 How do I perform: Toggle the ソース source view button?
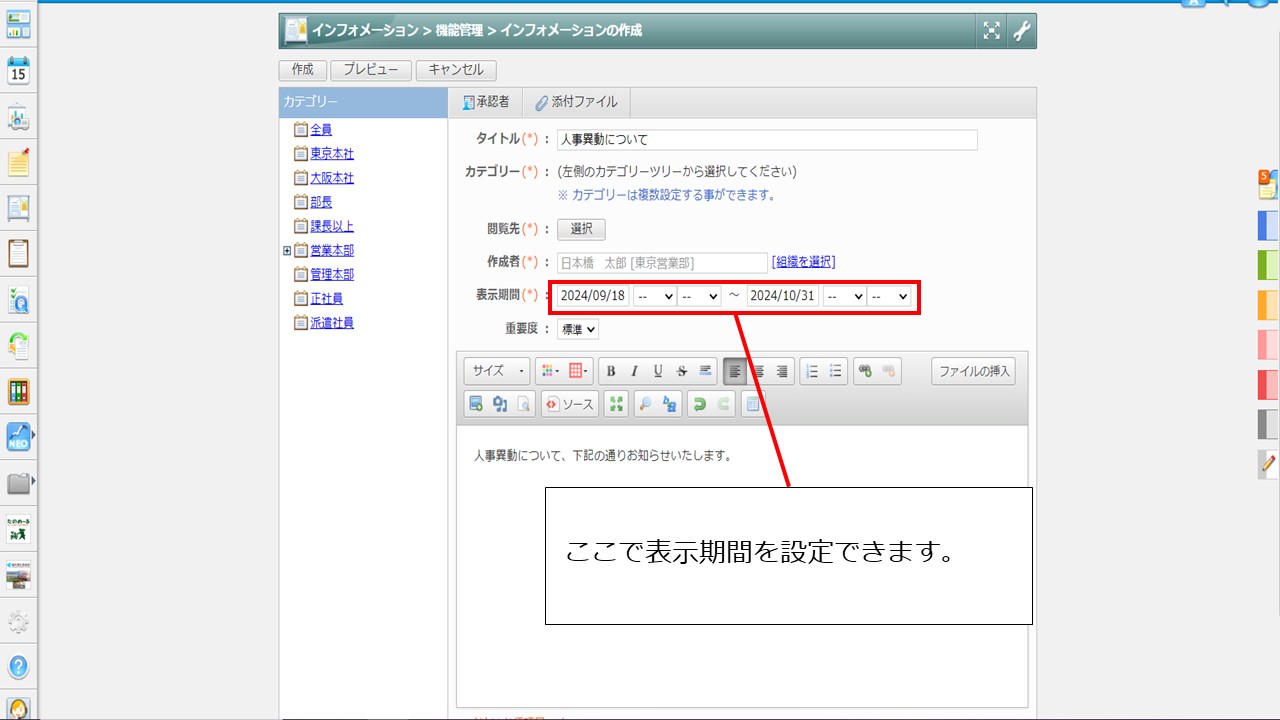pyautogui.click(x=569, y=404)
